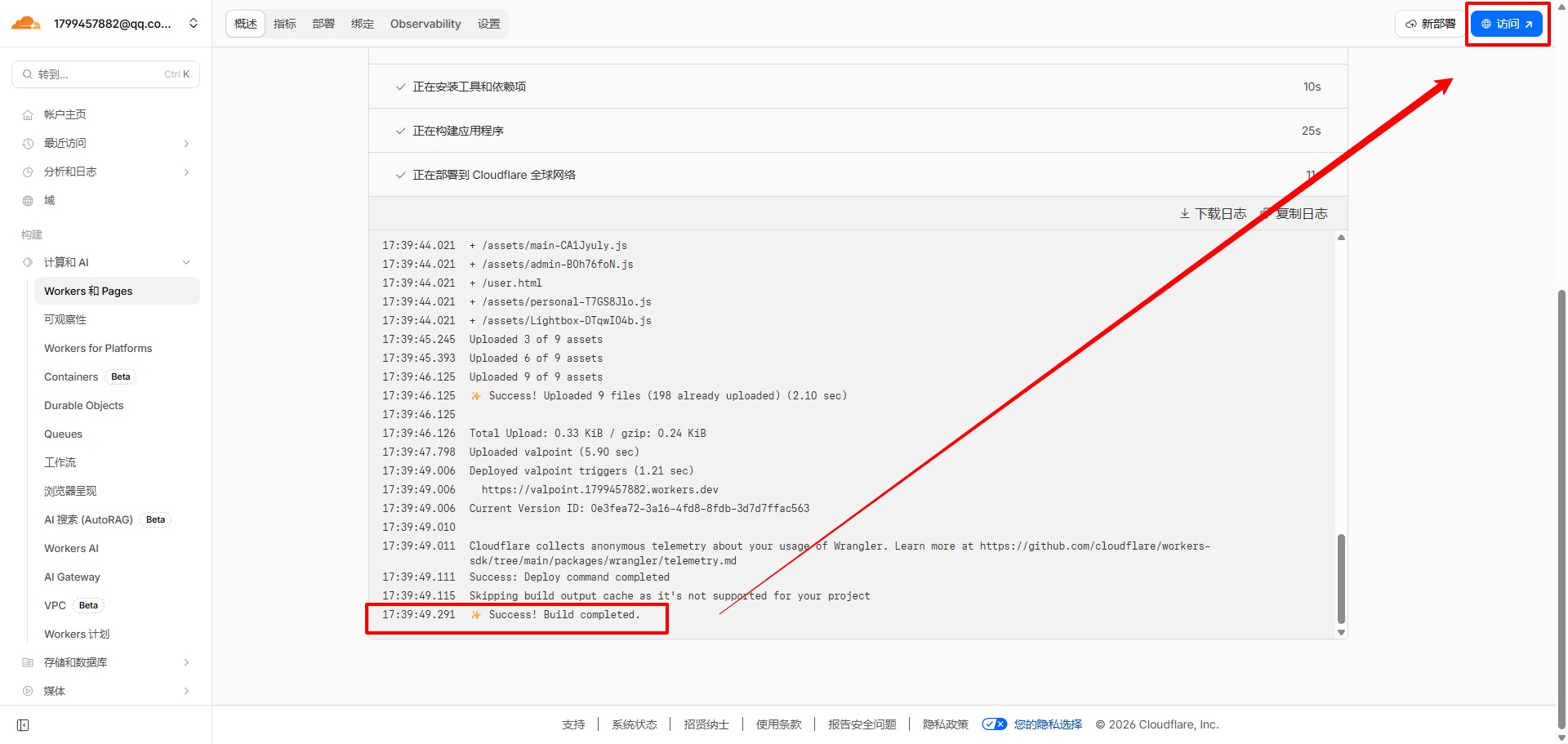Click the globe icon beside 域

coord(28,201)
